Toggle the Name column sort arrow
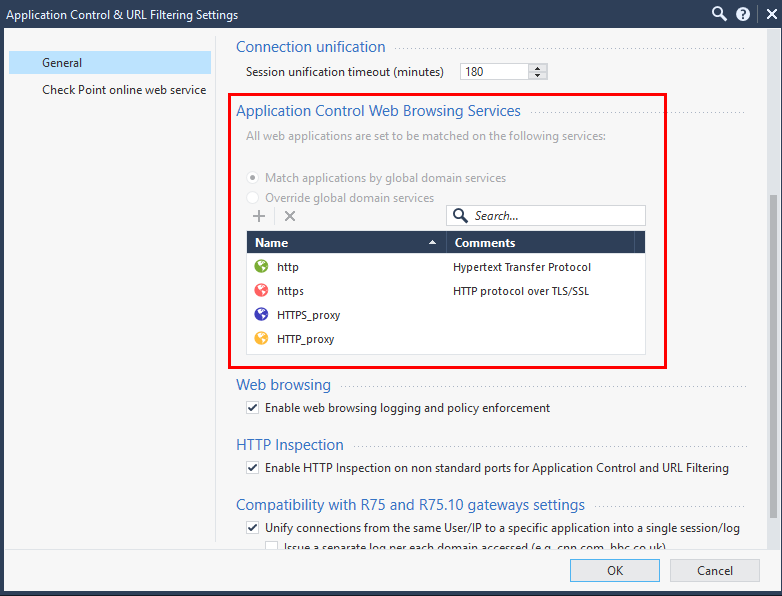The image size is (782, 596). point(432,242)
